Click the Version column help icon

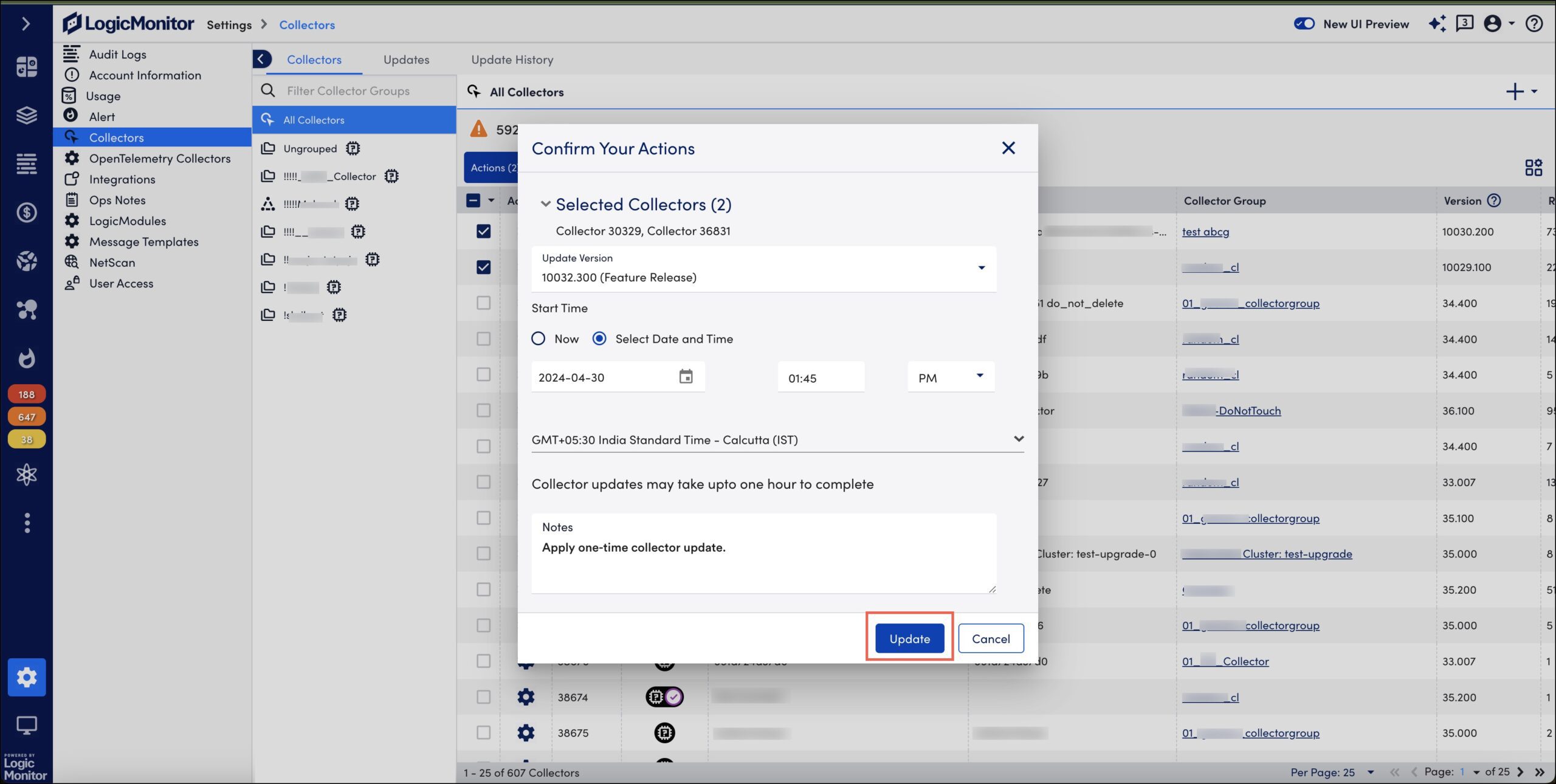(1494, 201)
